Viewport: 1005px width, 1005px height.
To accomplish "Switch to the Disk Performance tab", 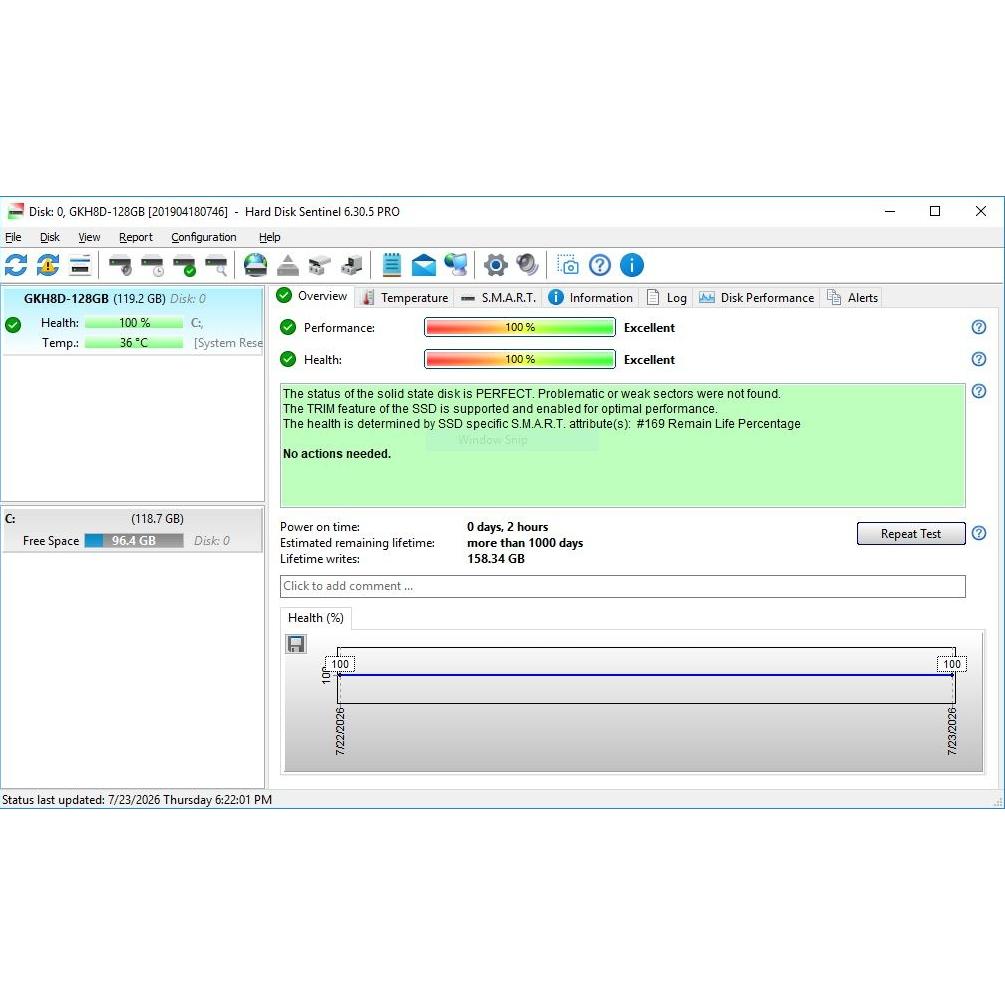I will click(756, 297).
